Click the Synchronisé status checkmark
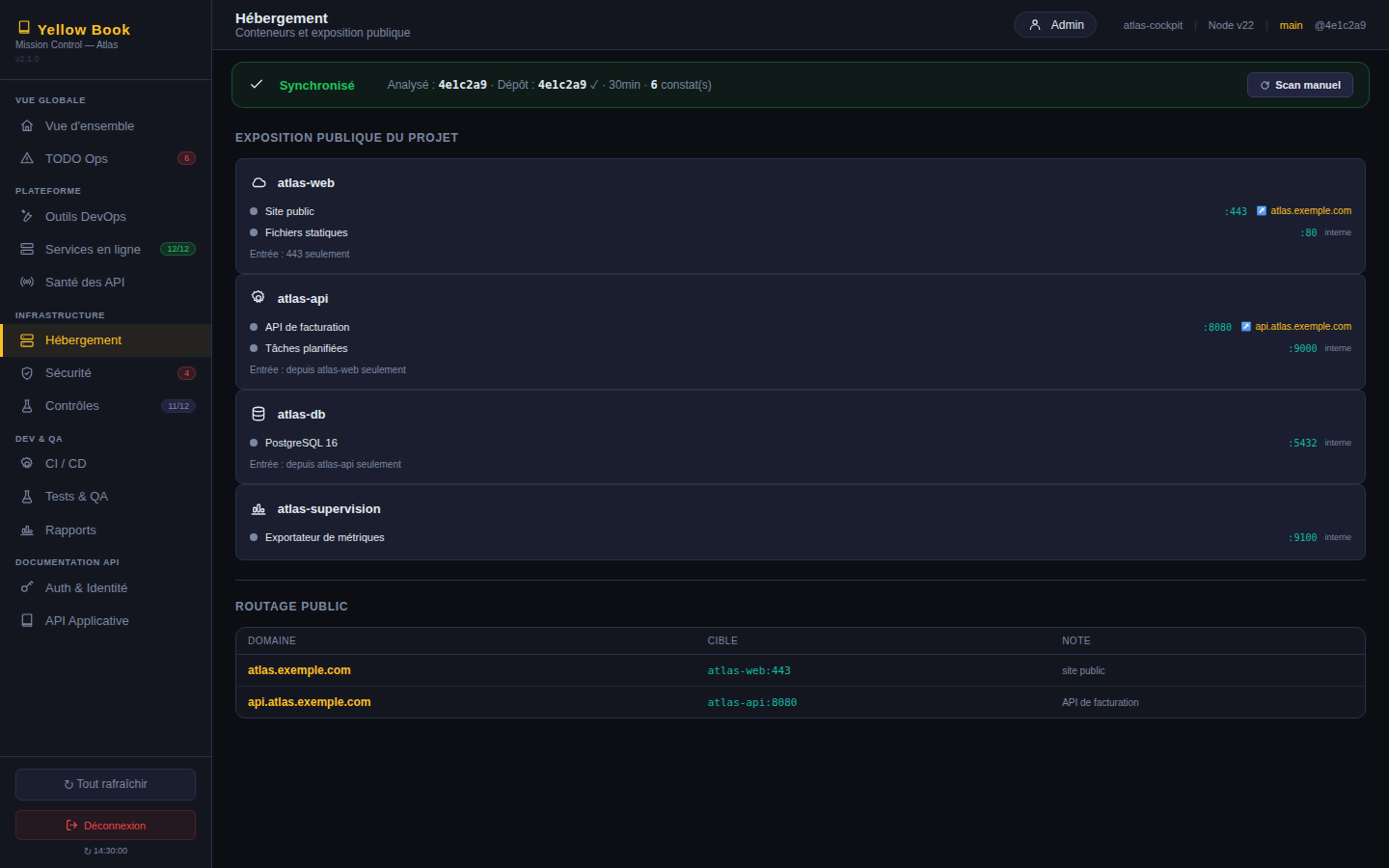The height and width of the screenshot is (868, 1389). pyautogui.click(x=257, y=85)
